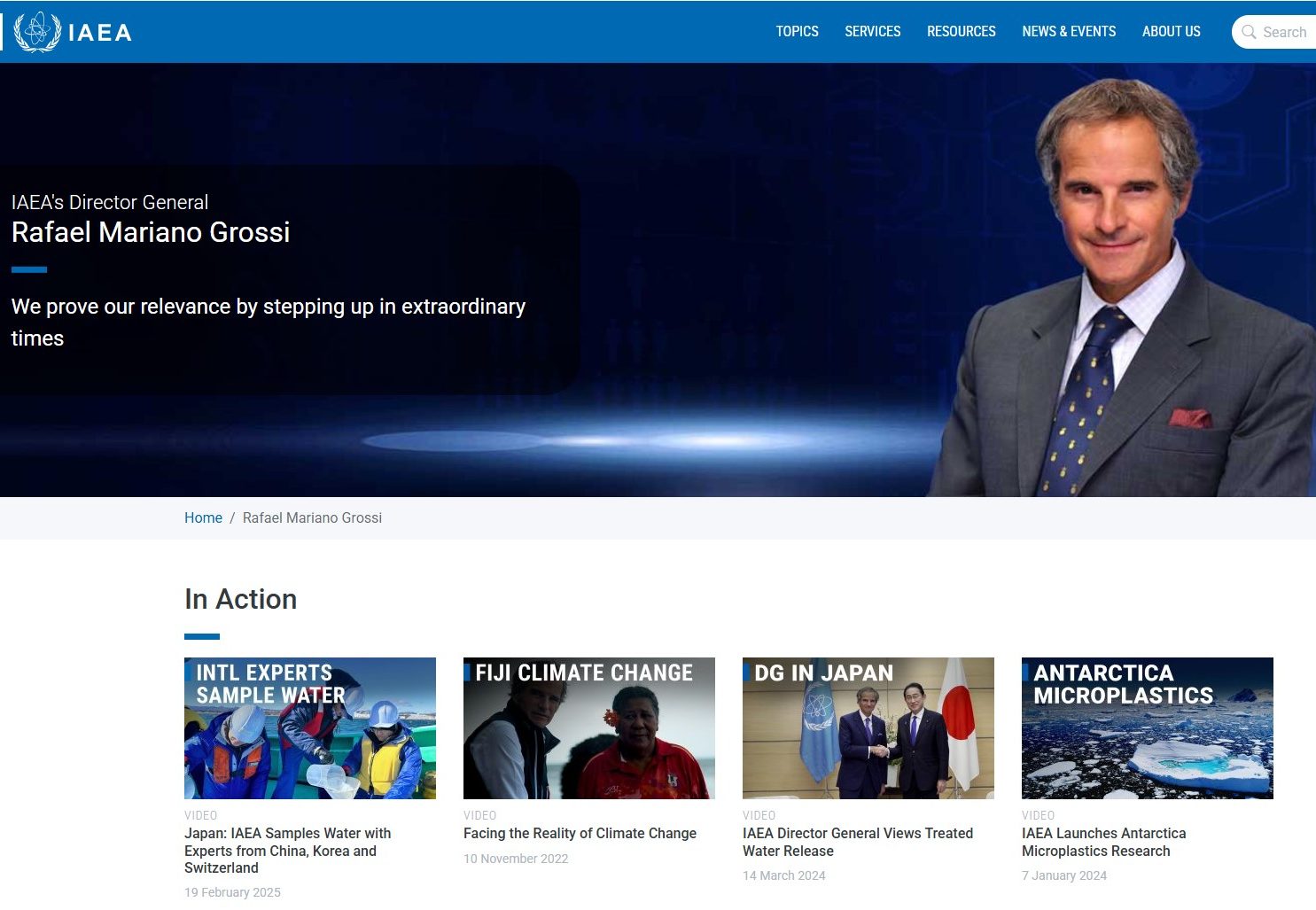Go to Home via breadcrumb link
This screenshot has width=1316, height=910.
tap(203, 517)
